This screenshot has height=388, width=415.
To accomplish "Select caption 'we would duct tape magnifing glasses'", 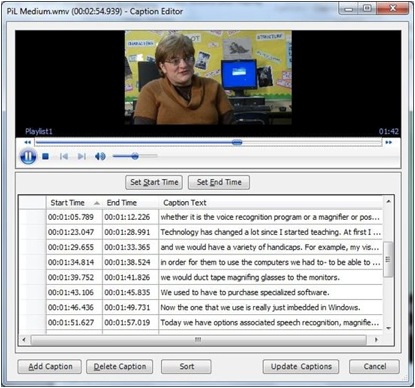I will coord(271,277).
